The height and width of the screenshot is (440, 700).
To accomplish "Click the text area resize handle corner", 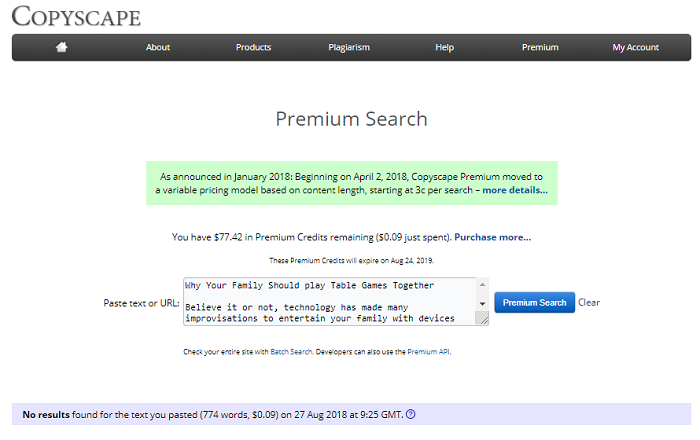I will (x=483, y=319).
